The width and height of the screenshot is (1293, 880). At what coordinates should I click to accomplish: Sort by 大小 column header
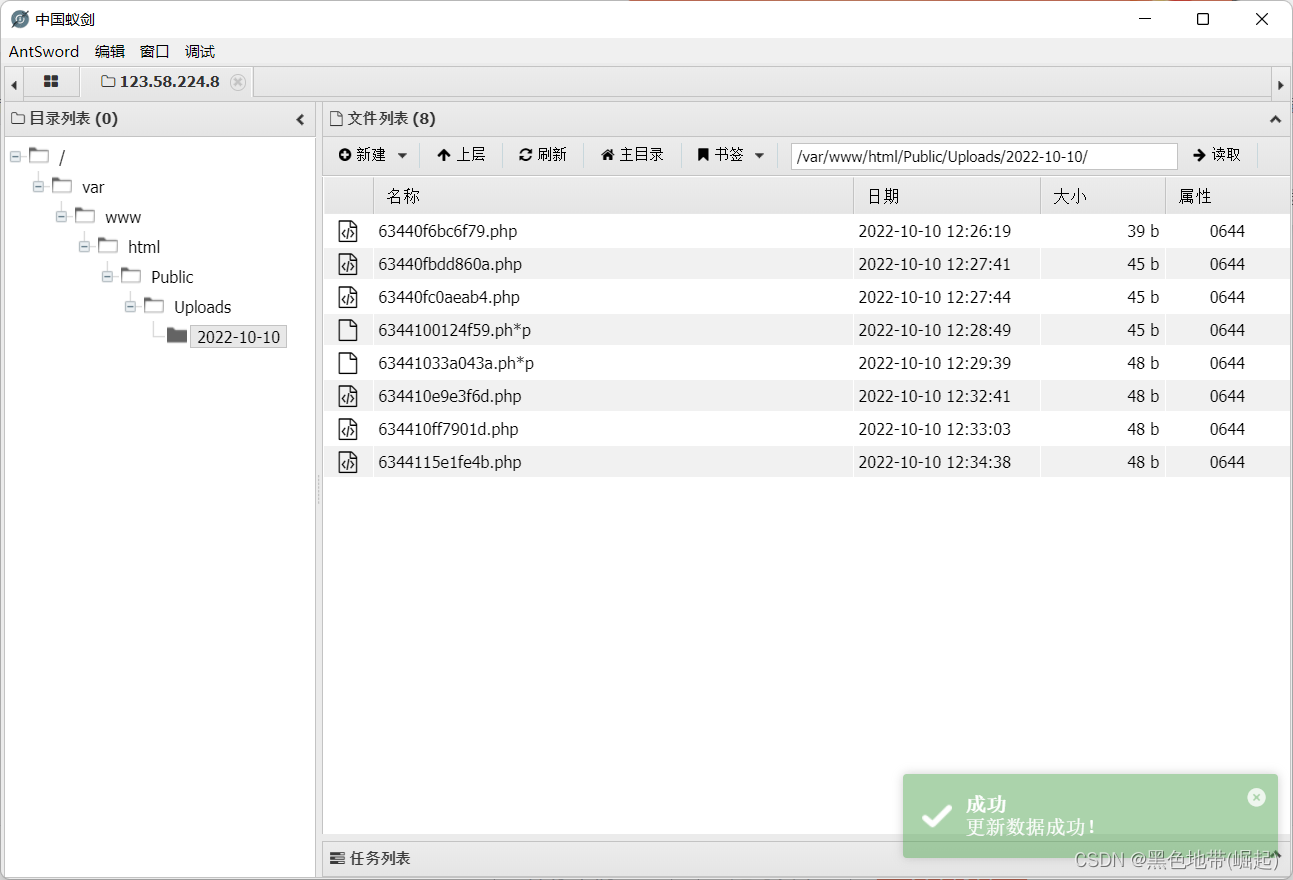(x=1103, y=196)
